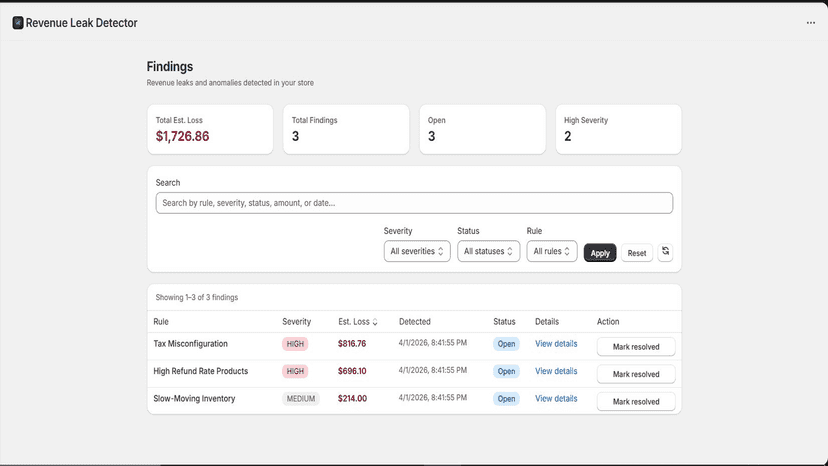Screen dimensions: 828x466
Task: Apply the selected filters
Action: [x=600, y=253]
